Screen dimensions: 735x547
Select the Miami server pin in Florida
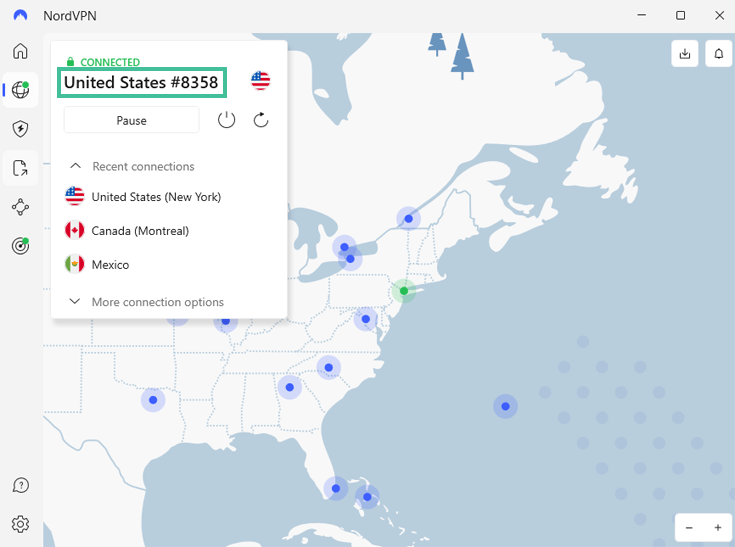click(x=336, y=488)
